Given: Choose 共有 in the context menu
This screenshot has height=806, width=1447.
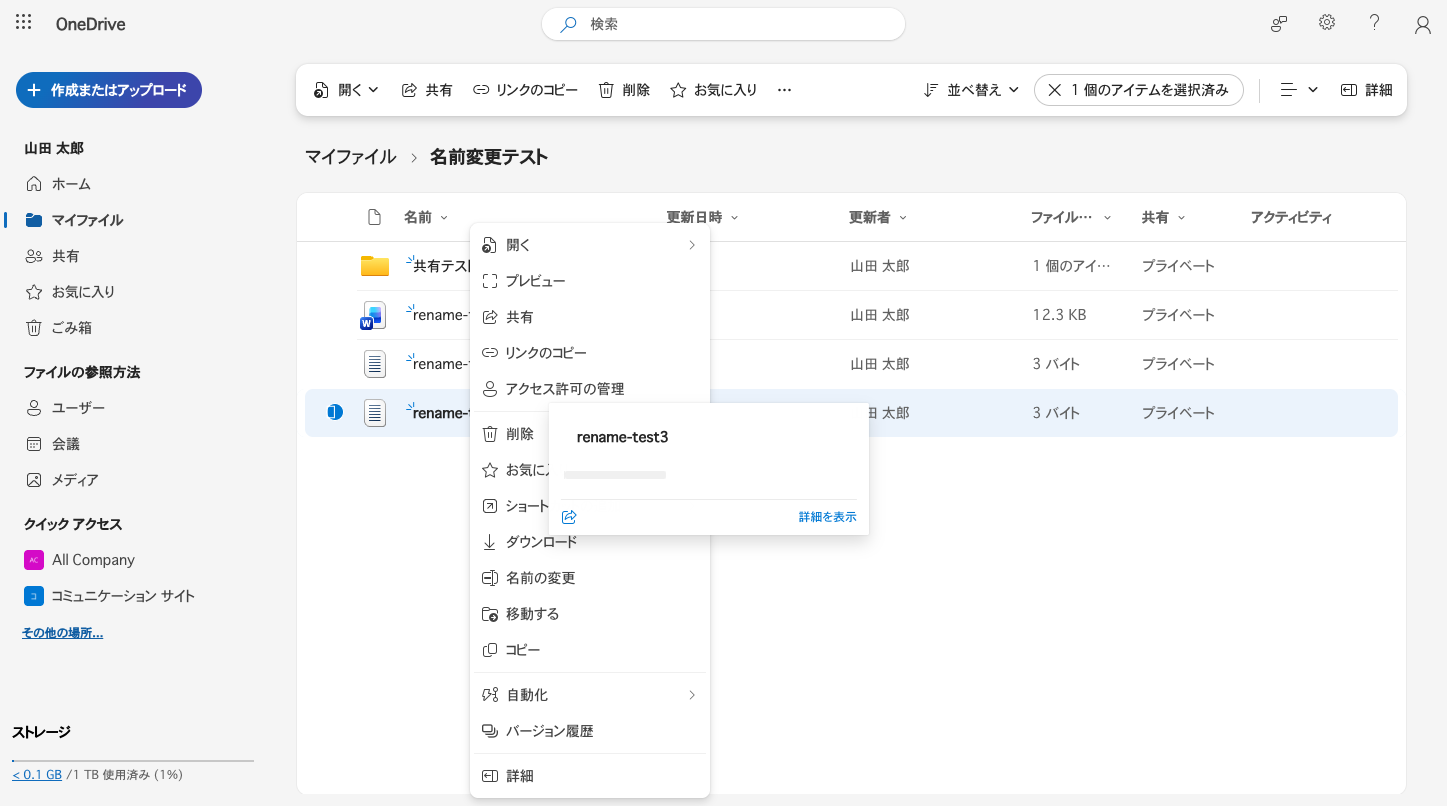Looking at the screenshot, I should point(590,317).
